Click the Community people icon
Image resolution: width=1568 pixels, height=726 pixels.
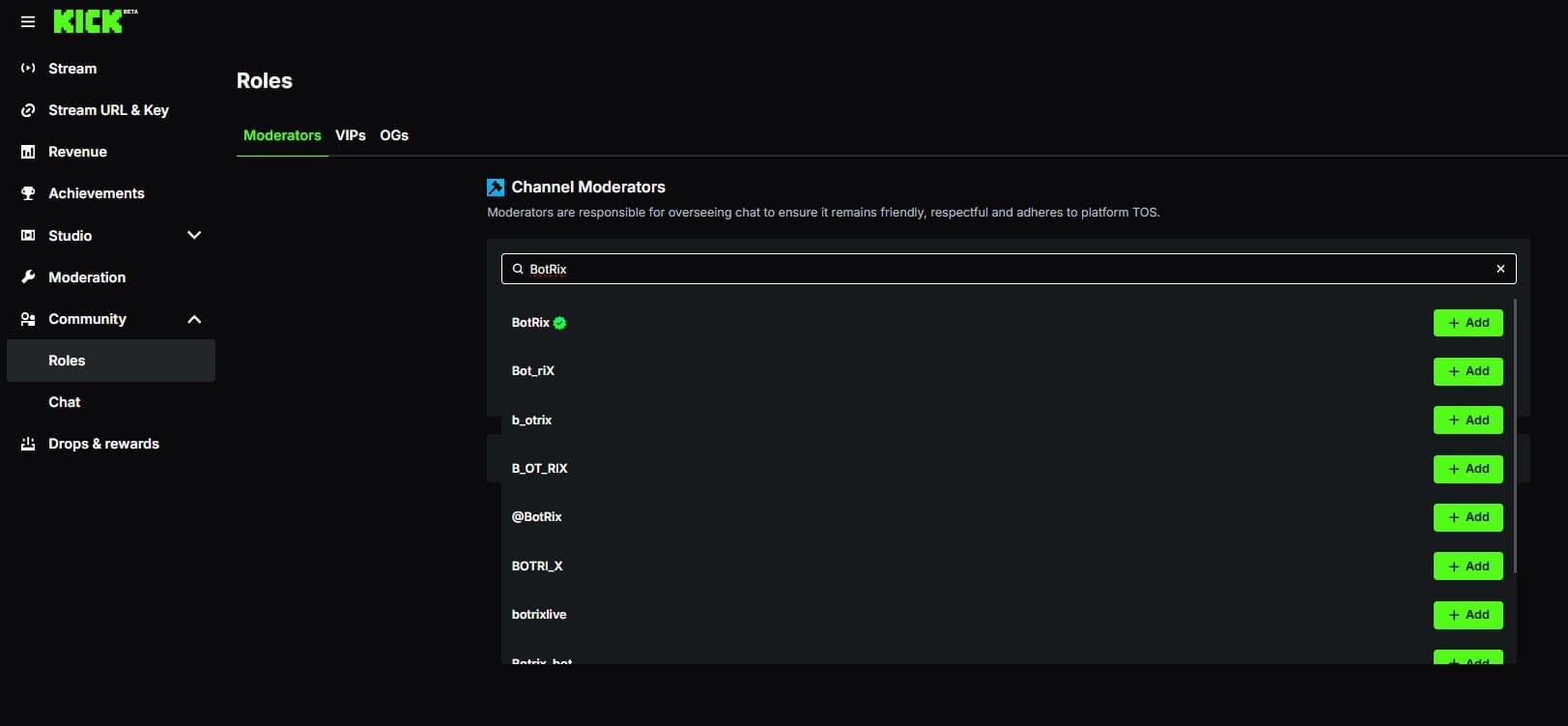[x=28, y=319]
